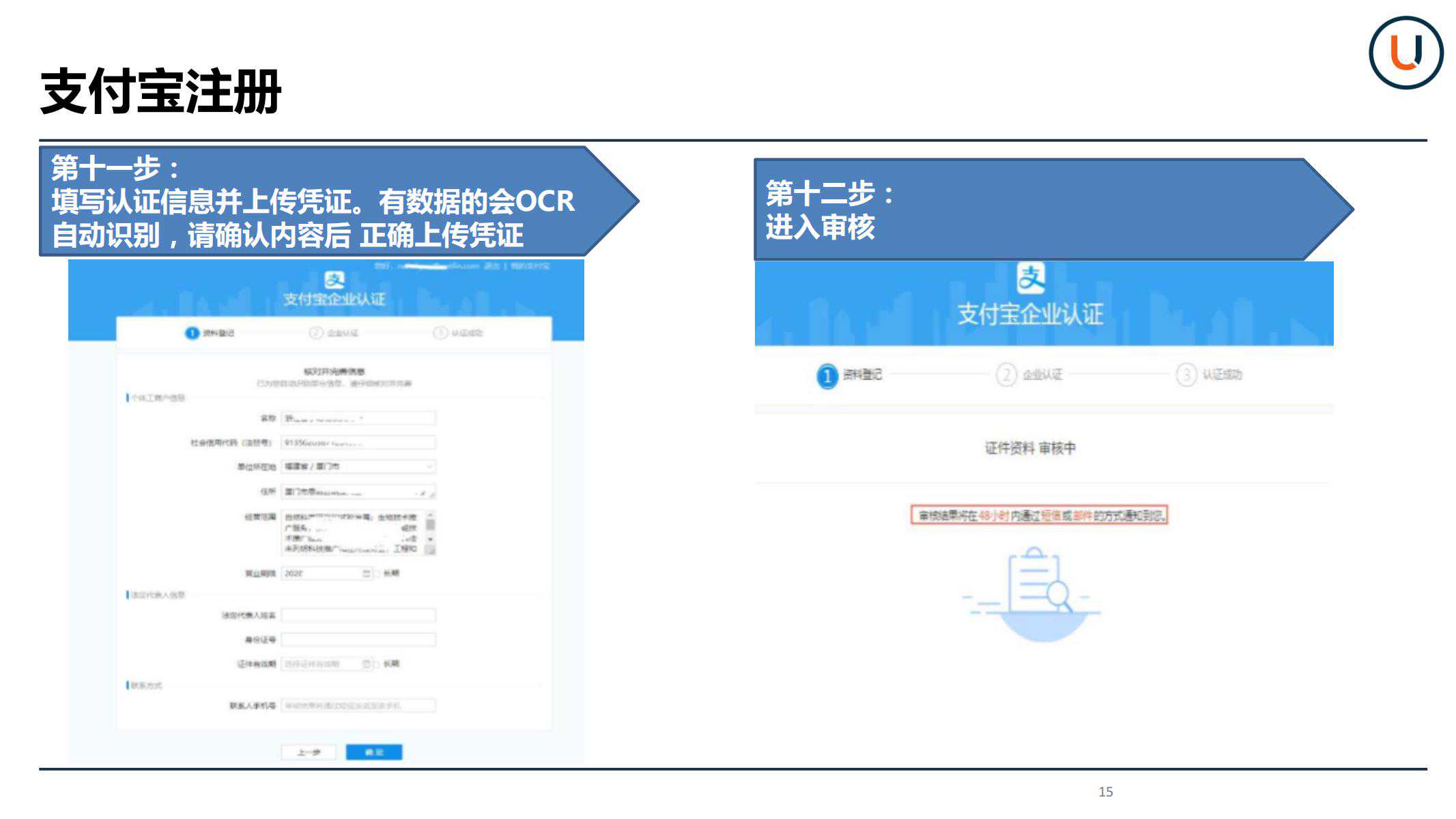The image size is (1456, 819).
Task: Click the step 2 circle on the review page
Action: click(1006, 375)
